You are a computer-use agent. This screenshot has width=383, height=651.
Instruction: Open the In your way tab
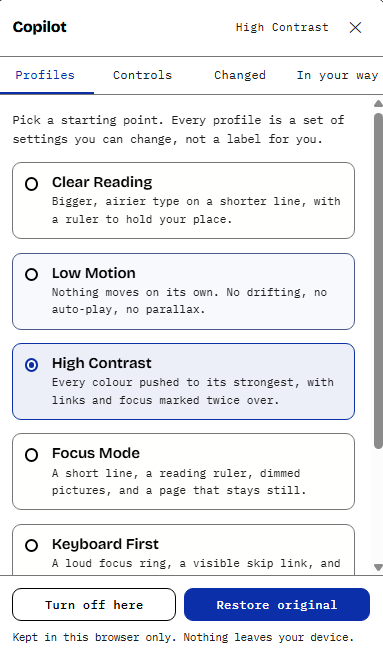[337, 75]
